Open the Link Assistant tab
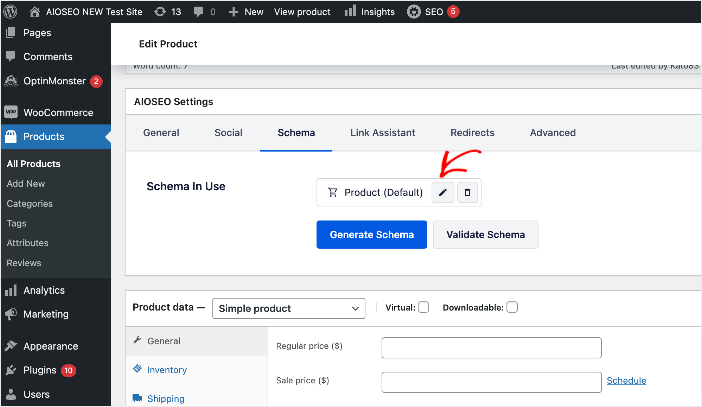This screenshot has width=702, height=407. pos(383,133)
